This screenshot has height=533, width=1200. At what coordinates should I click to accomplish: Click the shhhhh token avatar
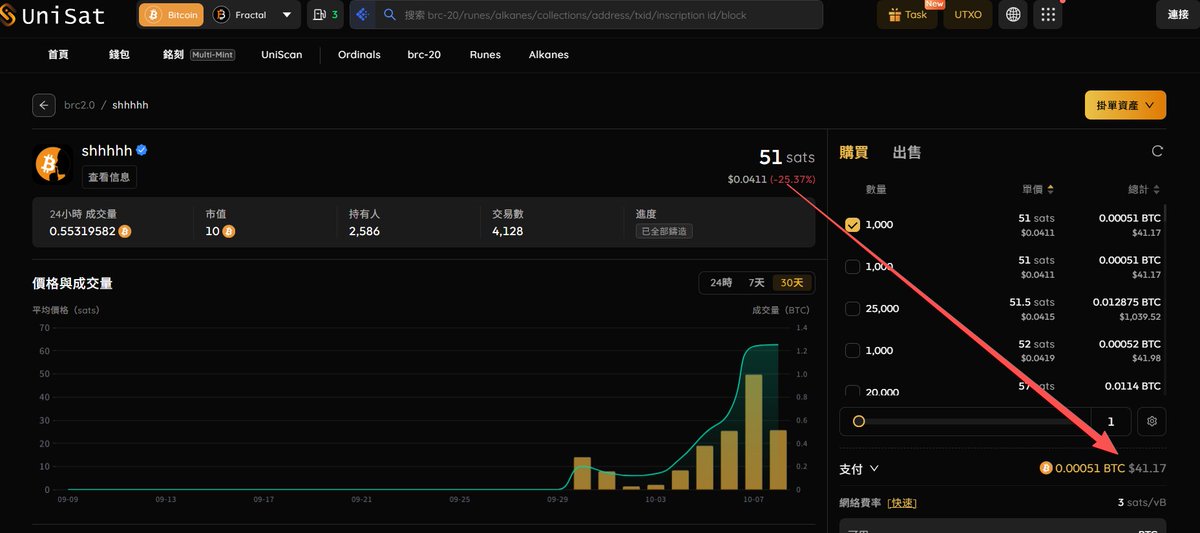click(51, 163)
